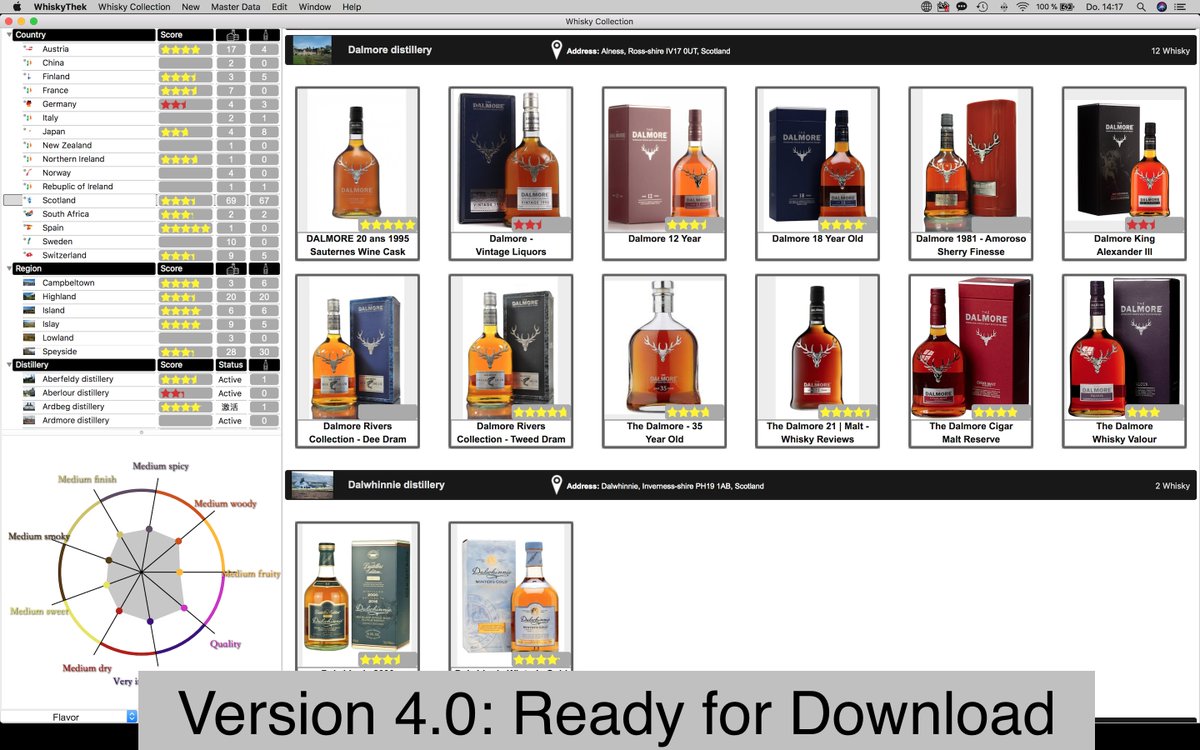Open the WhiskyThek menu

coord(60,7)
